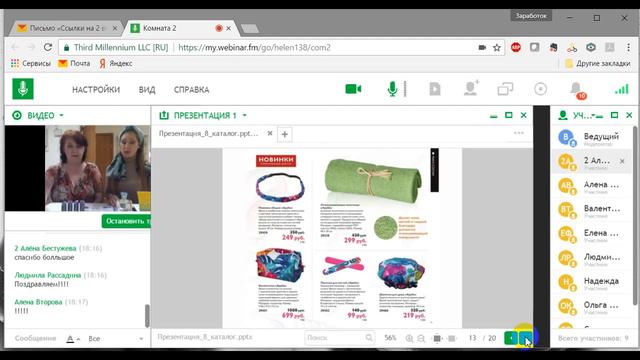Check the green signal strength bars
The image size is (640, 360).
point(622,89)
